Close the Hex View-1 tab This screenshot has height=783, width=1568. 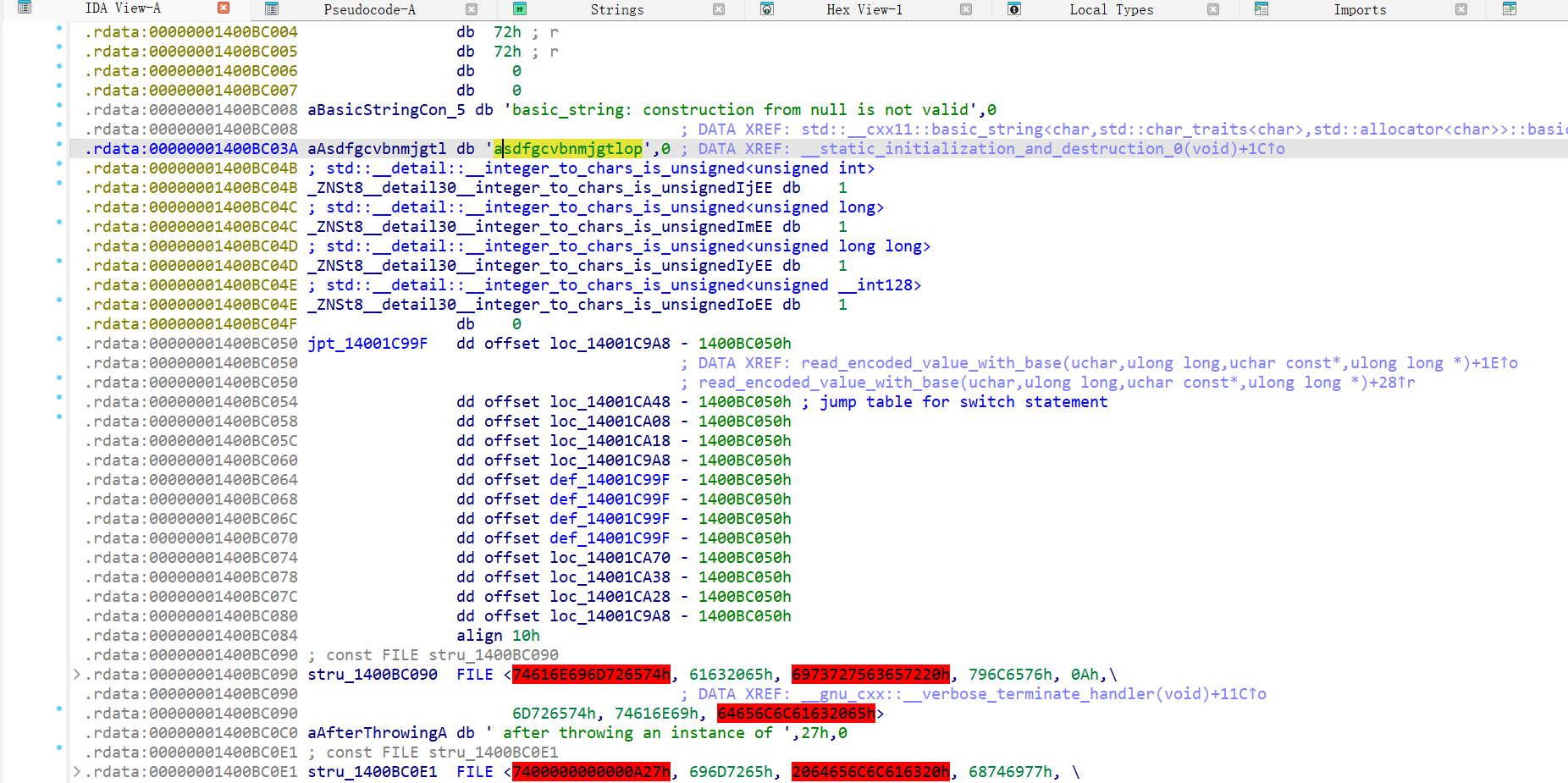pyautogui.click(x=966, y=9)
